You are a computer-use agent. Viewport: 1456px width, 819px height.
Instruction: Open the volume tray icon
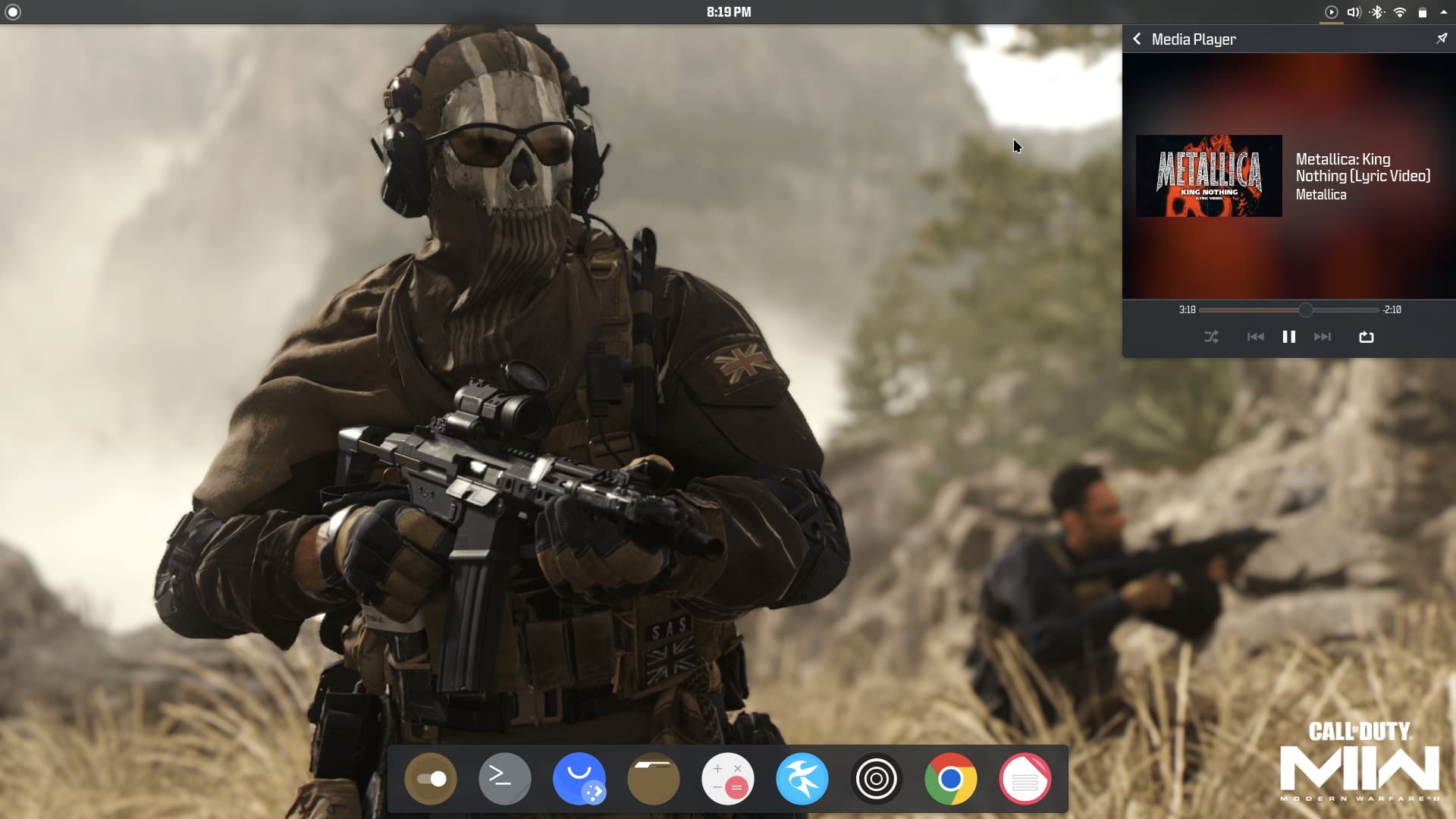point(1354,12)
